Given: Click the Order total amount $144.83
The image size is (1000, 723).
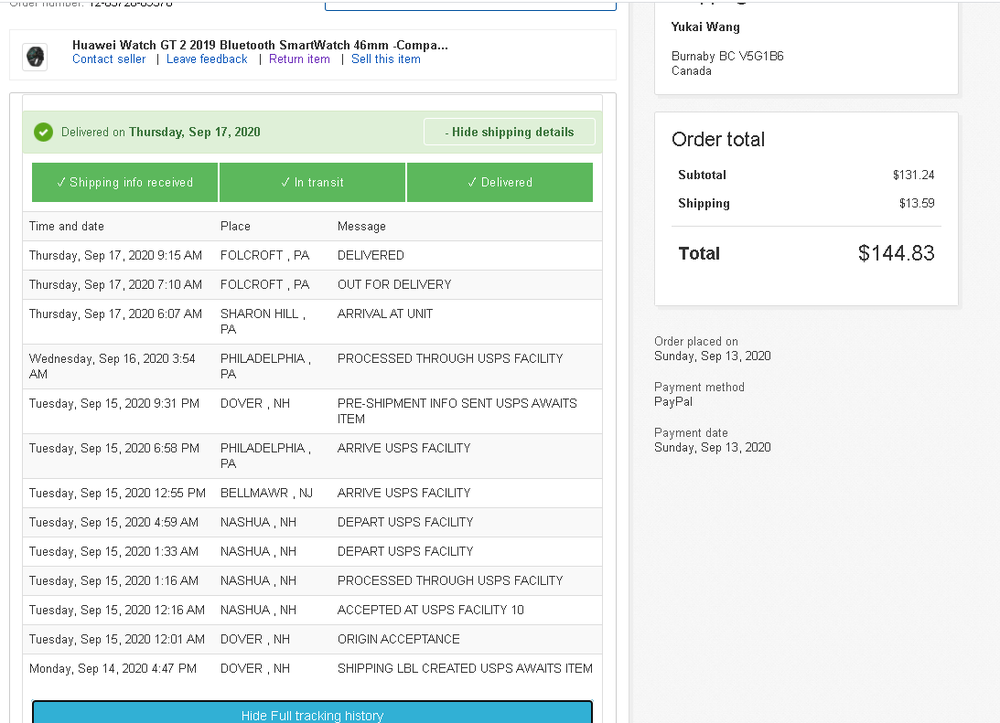Looking at the screenshot, I should coord(895,253).
